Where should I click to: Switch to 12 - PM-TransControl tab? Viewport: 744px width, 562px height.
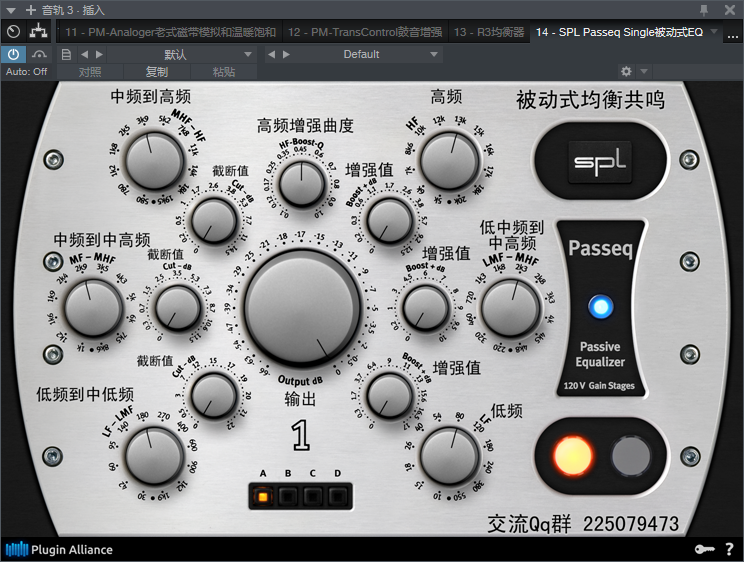pos(365,32)
